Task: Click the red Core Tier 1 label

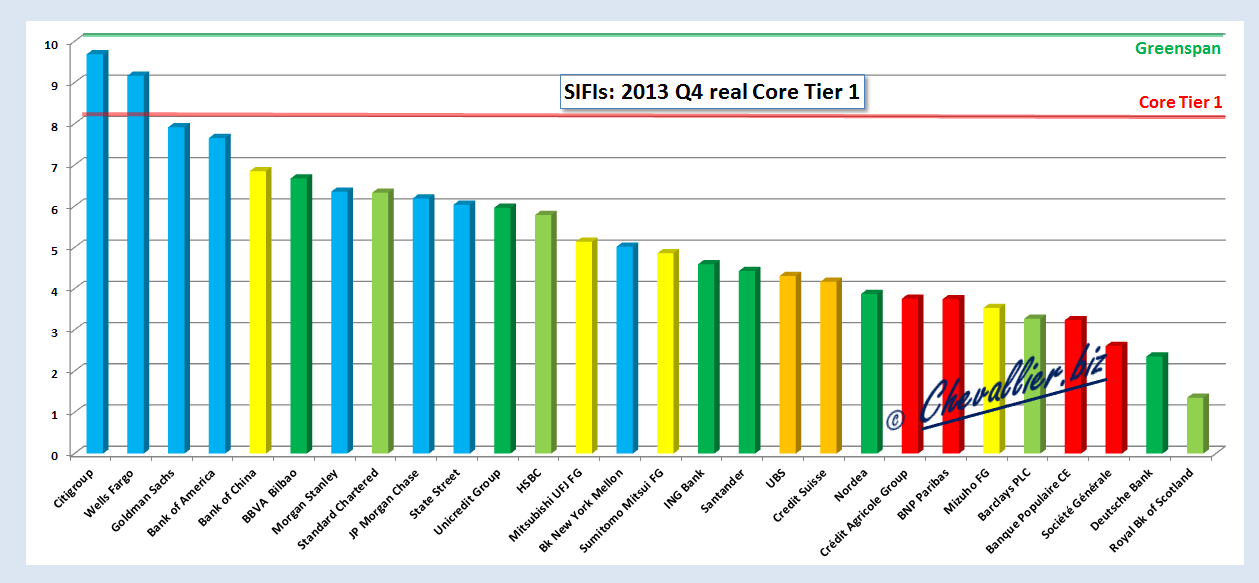Action: pyautogui.click(x=1180, y=102)
